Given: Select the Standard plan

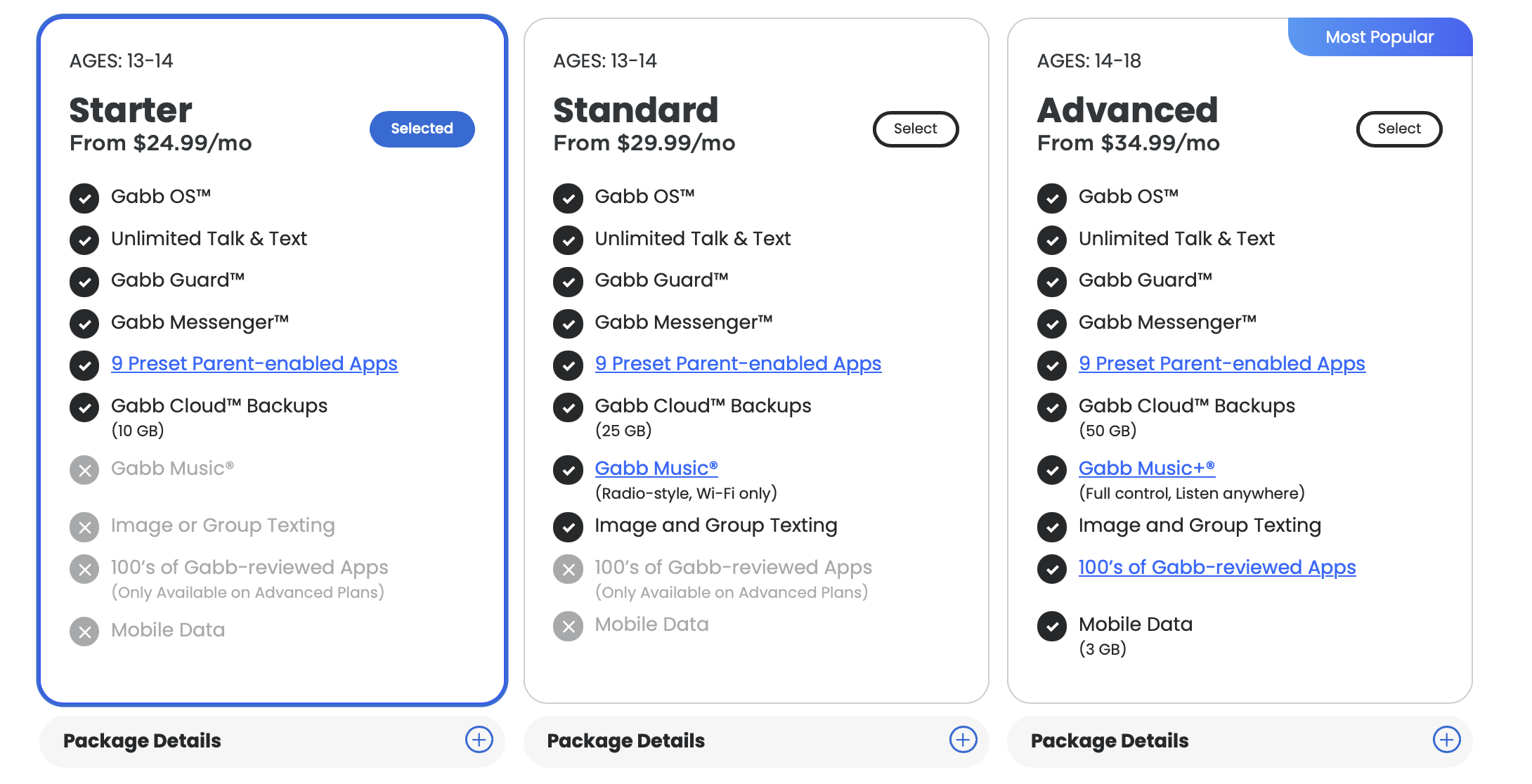Looking at the screenshot, I should 915,129.
